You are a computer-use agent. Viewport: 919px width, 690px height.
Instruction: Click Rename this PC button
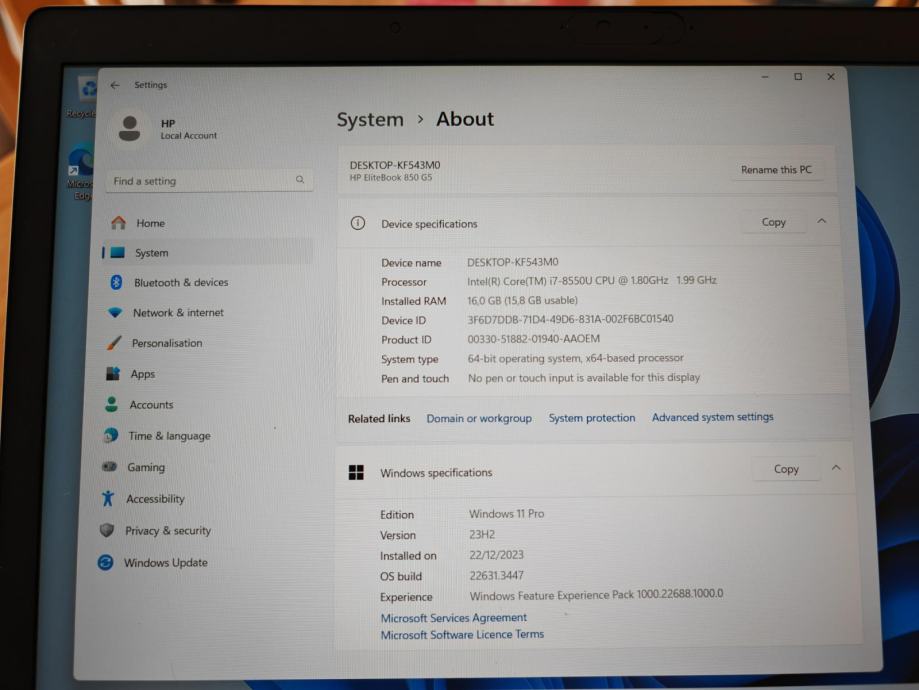(x=776, y=169)
